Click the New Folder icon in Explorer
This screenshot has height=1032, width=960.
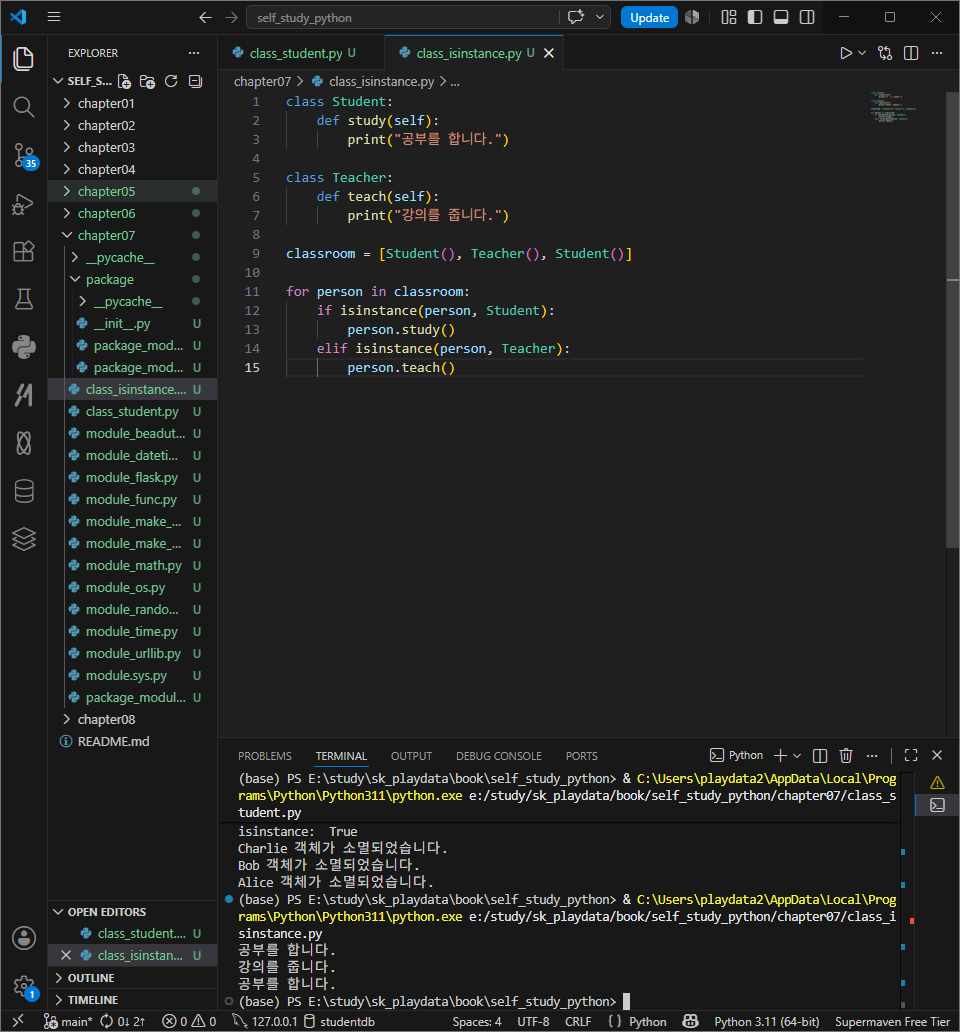click(x=147, y=81)
